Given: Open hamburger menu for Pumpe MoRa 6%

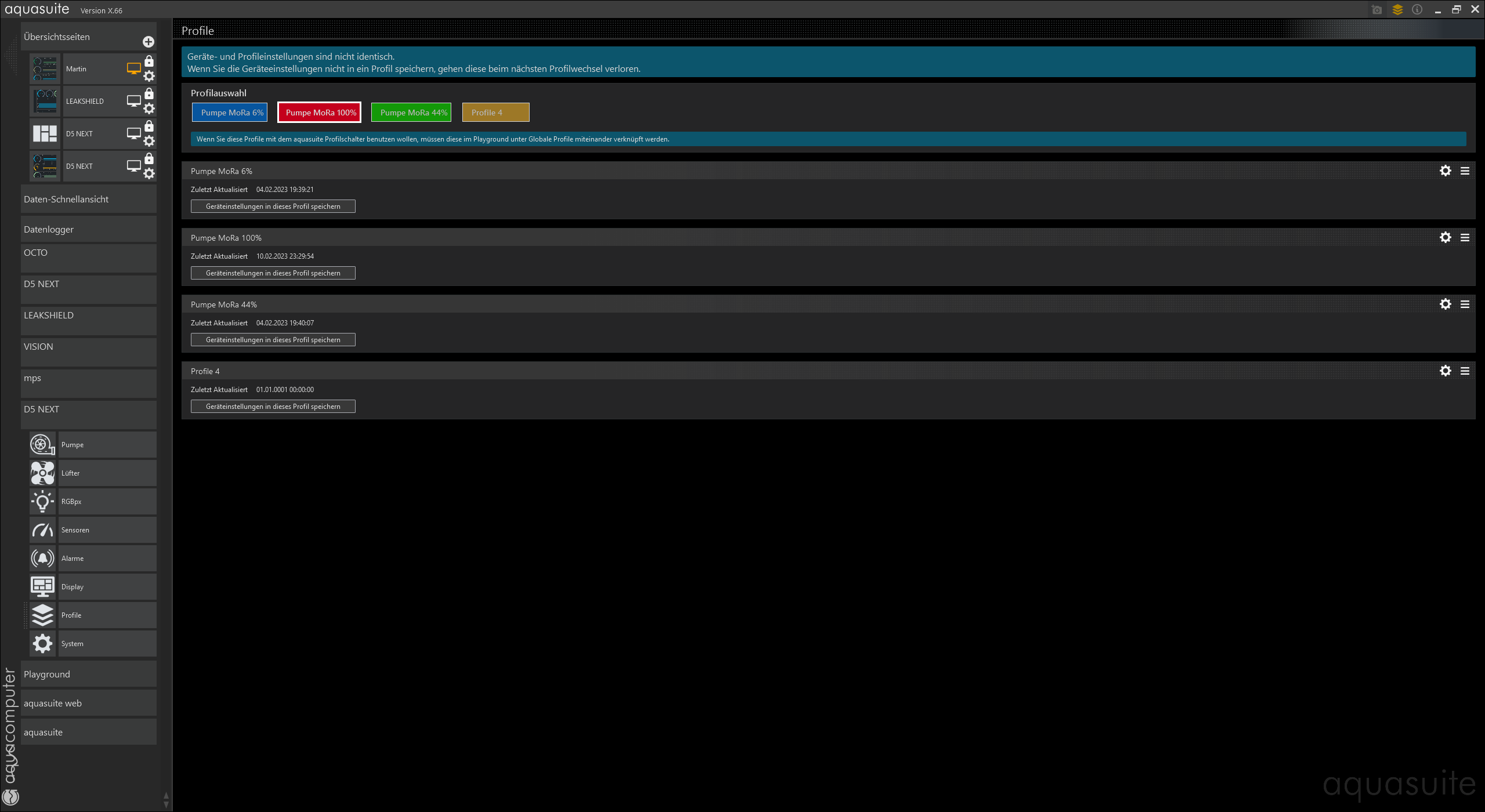Looking at the screenshot, I should click(1465, 171).
